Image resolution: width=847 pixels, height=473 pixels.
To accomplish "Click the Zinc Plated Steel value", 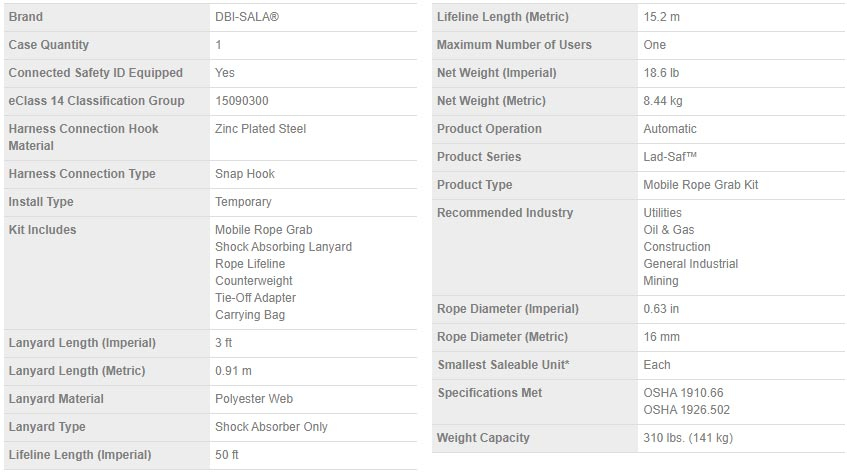I will (x=260, y=129).
